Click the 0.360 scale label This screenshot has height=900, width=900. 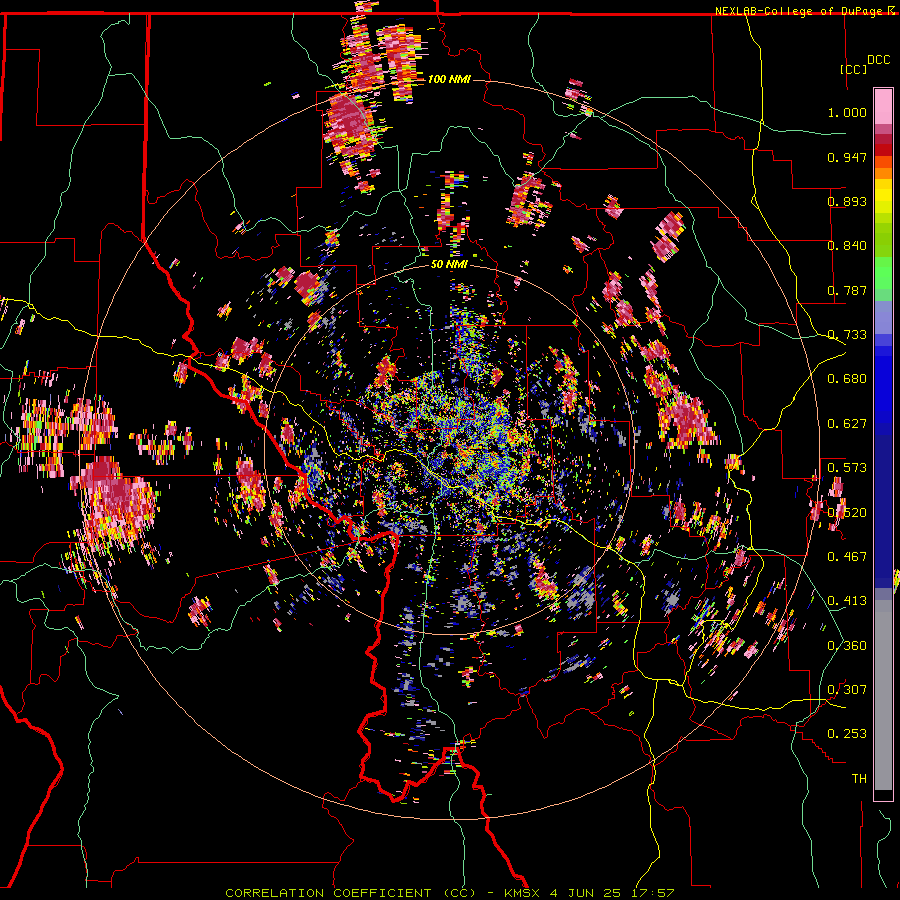[x=847, y=646]
